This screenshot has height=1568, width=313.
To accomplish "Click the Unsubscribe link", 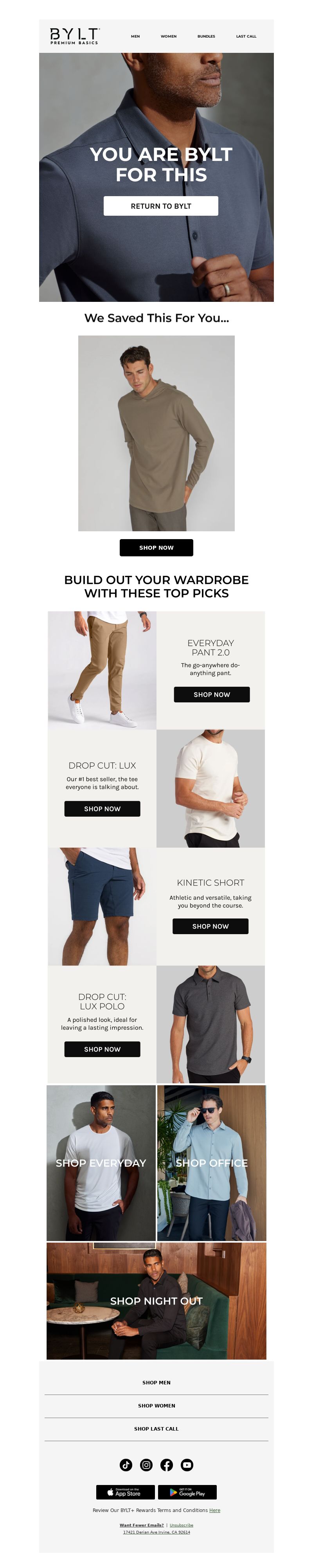I will (x=181, y=1525).
